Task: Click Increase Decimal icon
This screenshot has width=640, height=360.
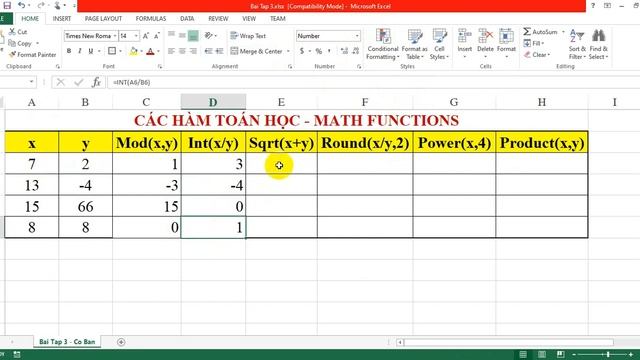Action: coord(344,51)
